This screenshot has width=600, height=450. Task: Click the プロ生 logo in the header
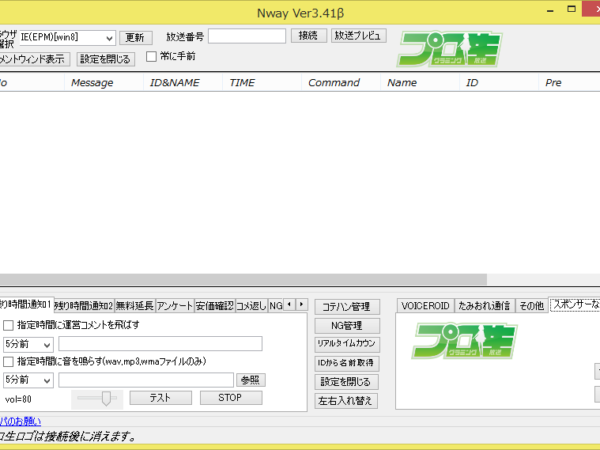[450, 49]
